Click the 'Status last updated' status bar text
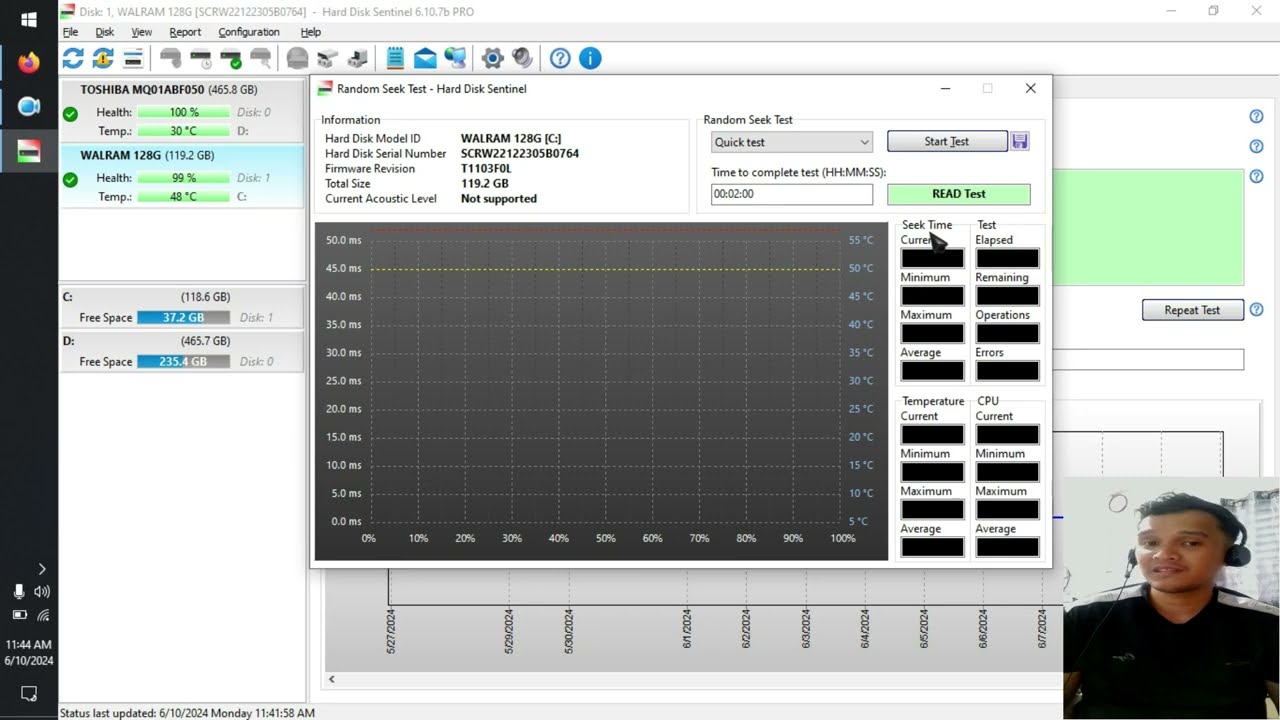Viewport: 1280px width, 720px height. pos(187,713)
